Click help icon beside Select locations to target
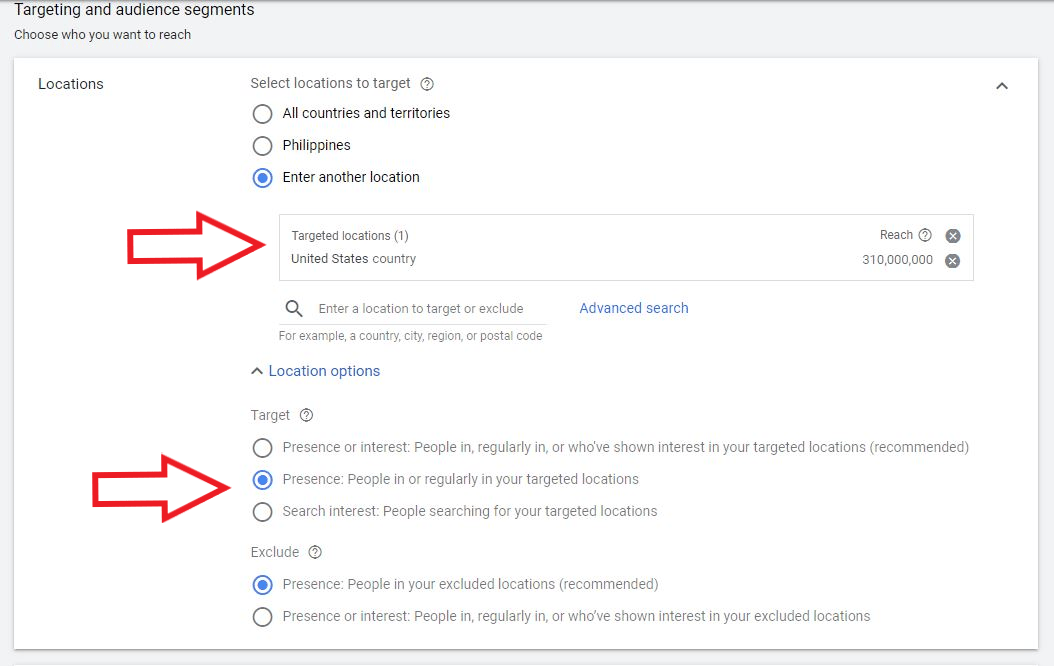 point(427,84)
